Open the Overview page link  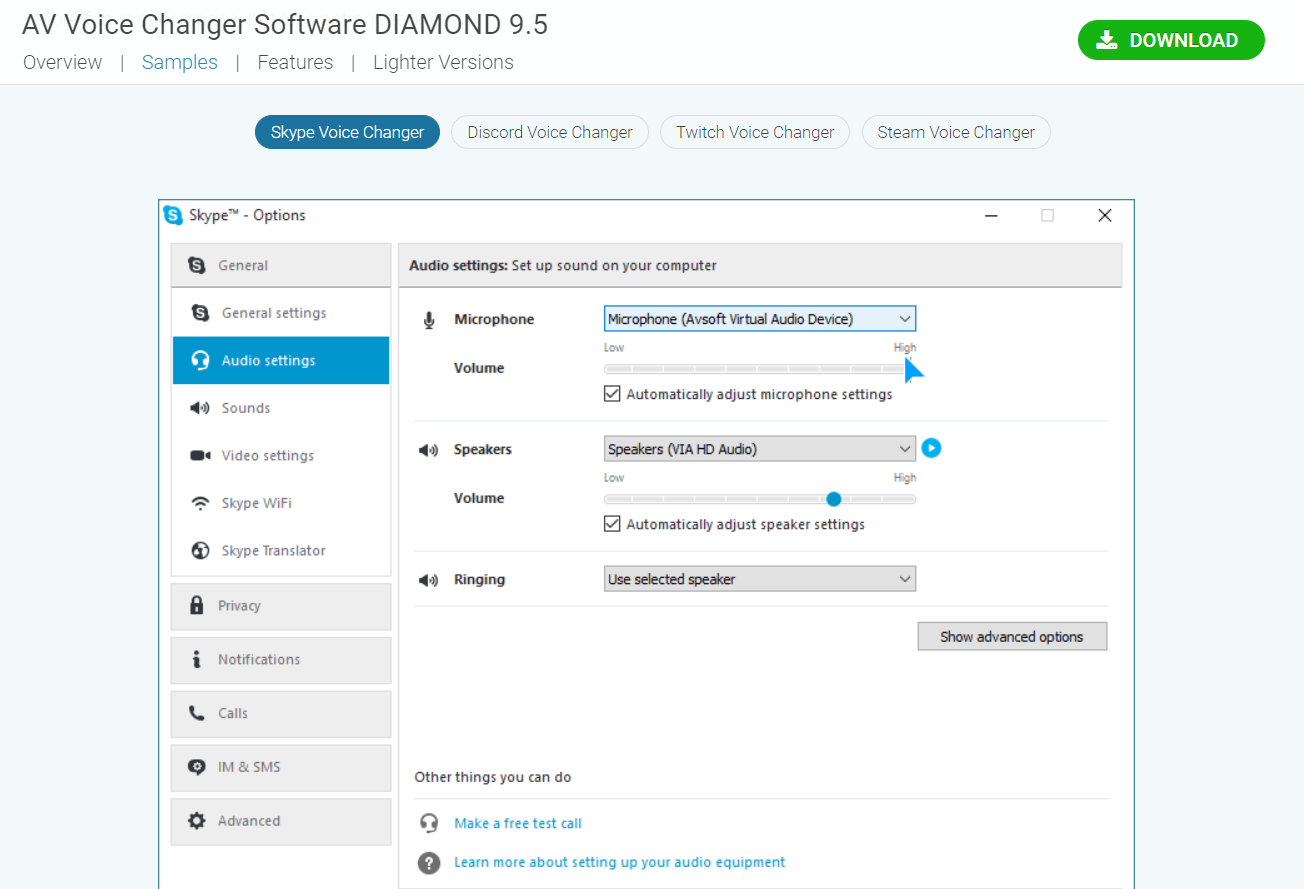[62, 62]
